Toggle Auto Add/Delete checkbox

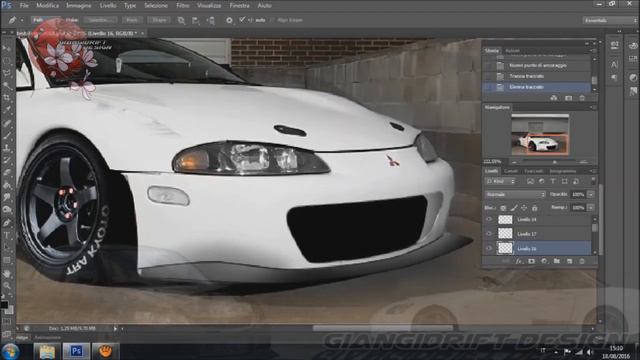click(x=242, y=20)
